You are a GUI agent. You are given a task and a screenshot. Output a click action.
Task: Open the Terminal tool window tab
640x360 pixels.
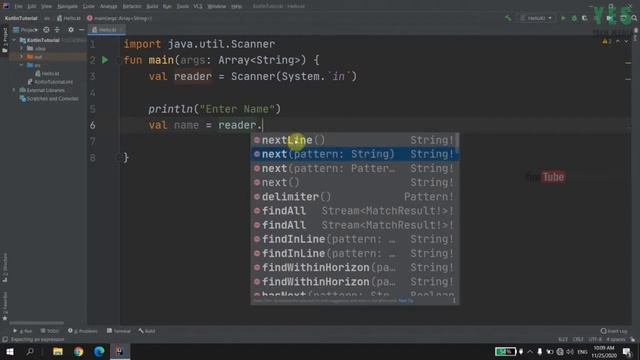pos(118,331)
